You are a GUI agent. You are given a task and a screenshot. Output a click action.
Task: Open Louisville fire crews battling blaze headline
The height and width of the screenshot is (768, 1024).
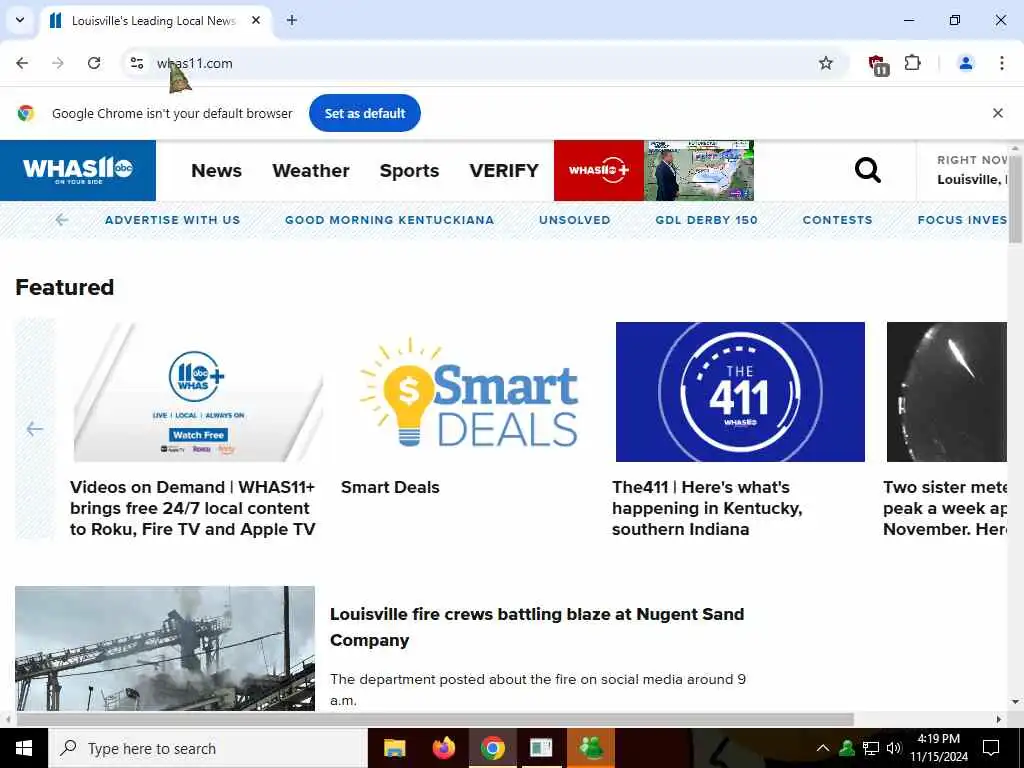click(x=537, y=627)
